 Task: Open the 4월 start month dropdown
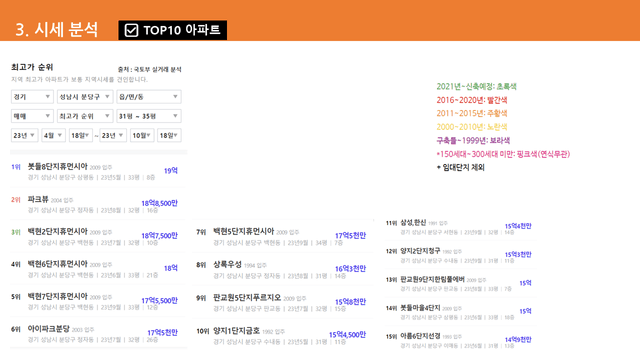click(x=53, y=135)
